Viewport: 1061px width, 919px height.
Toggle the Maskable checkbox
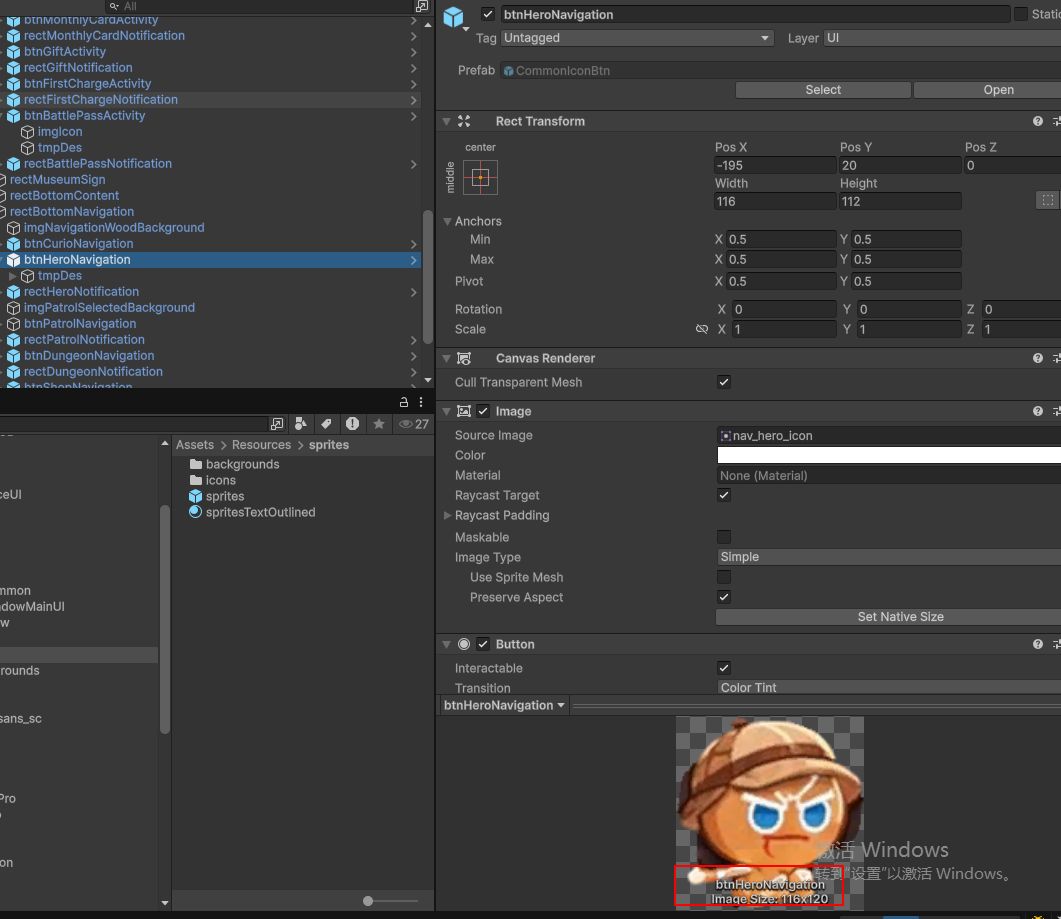point(723,537)
